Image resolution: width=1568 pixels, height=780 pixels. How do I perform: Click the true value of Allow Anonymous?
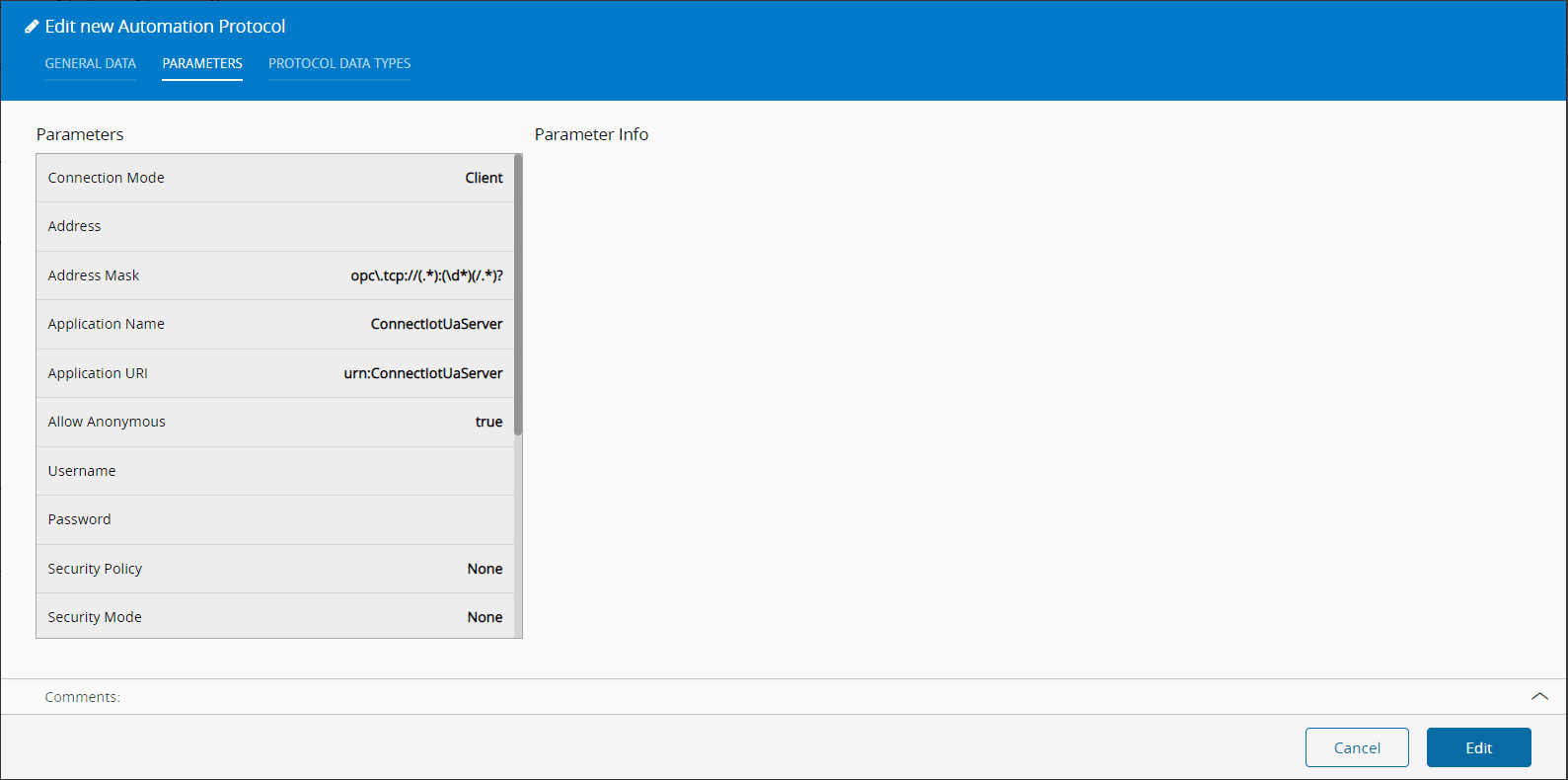pyautogui.click(x=488, y=422)
